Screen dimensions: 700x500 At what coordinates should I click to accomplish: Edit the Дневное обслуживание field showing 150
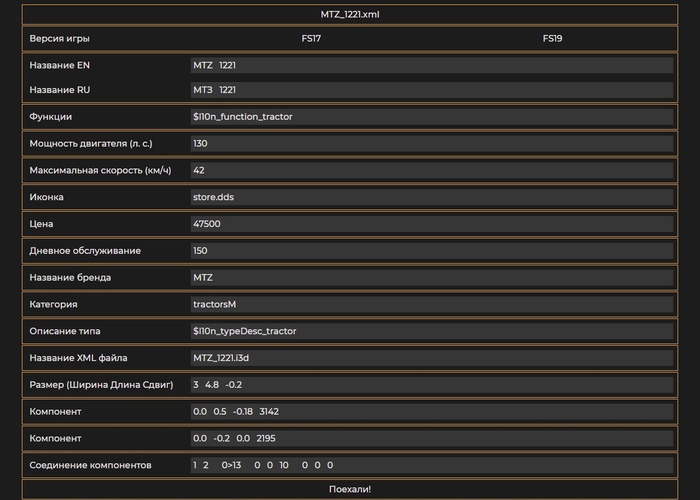tap(432, 250)
